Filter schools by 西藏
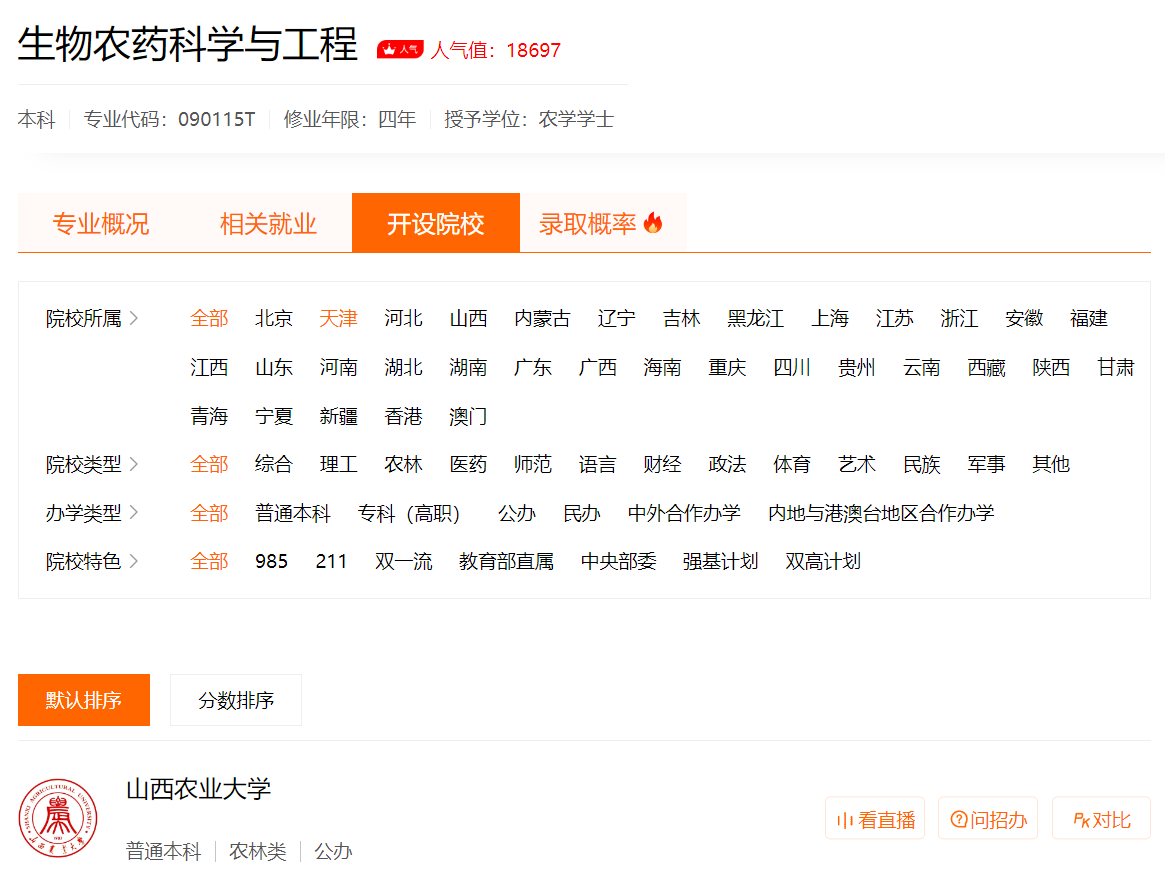The width and height of the screenshot is (1165, 886). coord(987,367)
